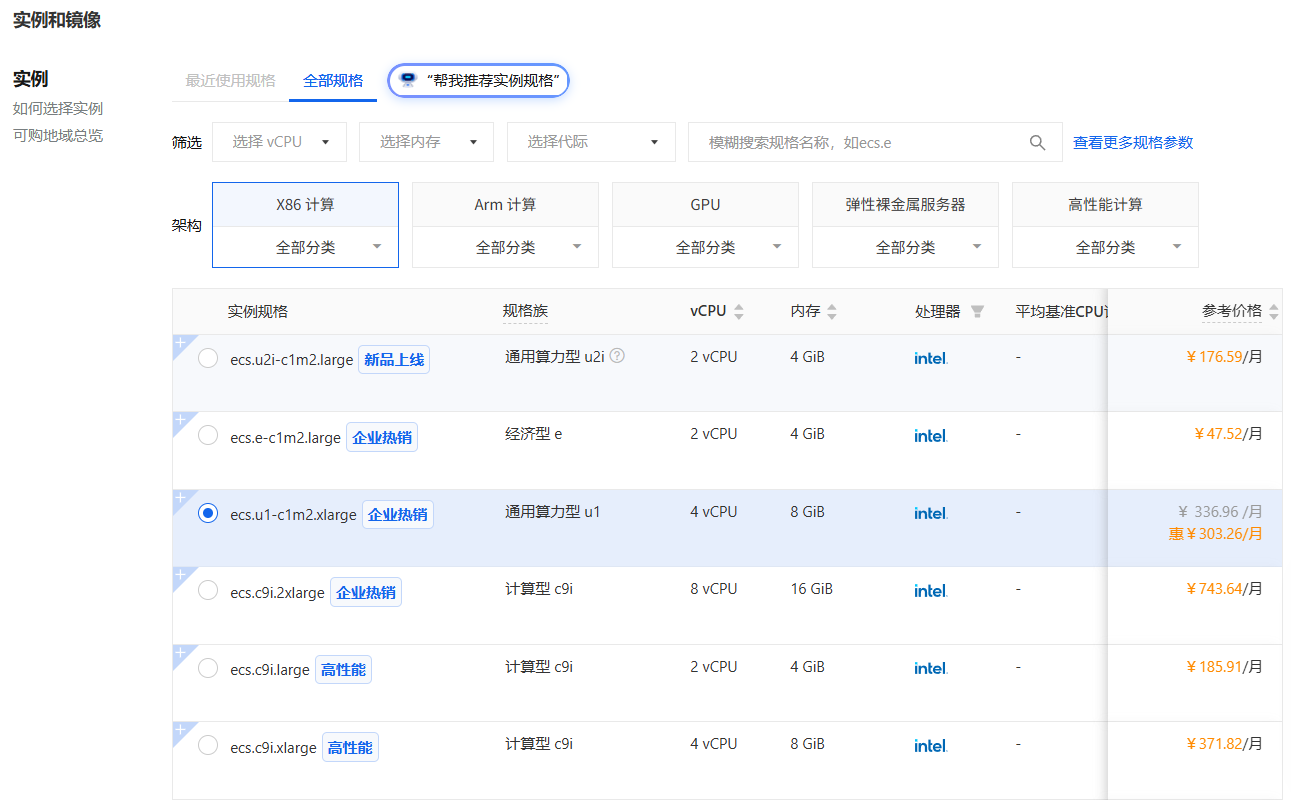Click help icon next to 通用算力型 u2i
Viewport: 1291px width, 800px height.
[617, 355]
